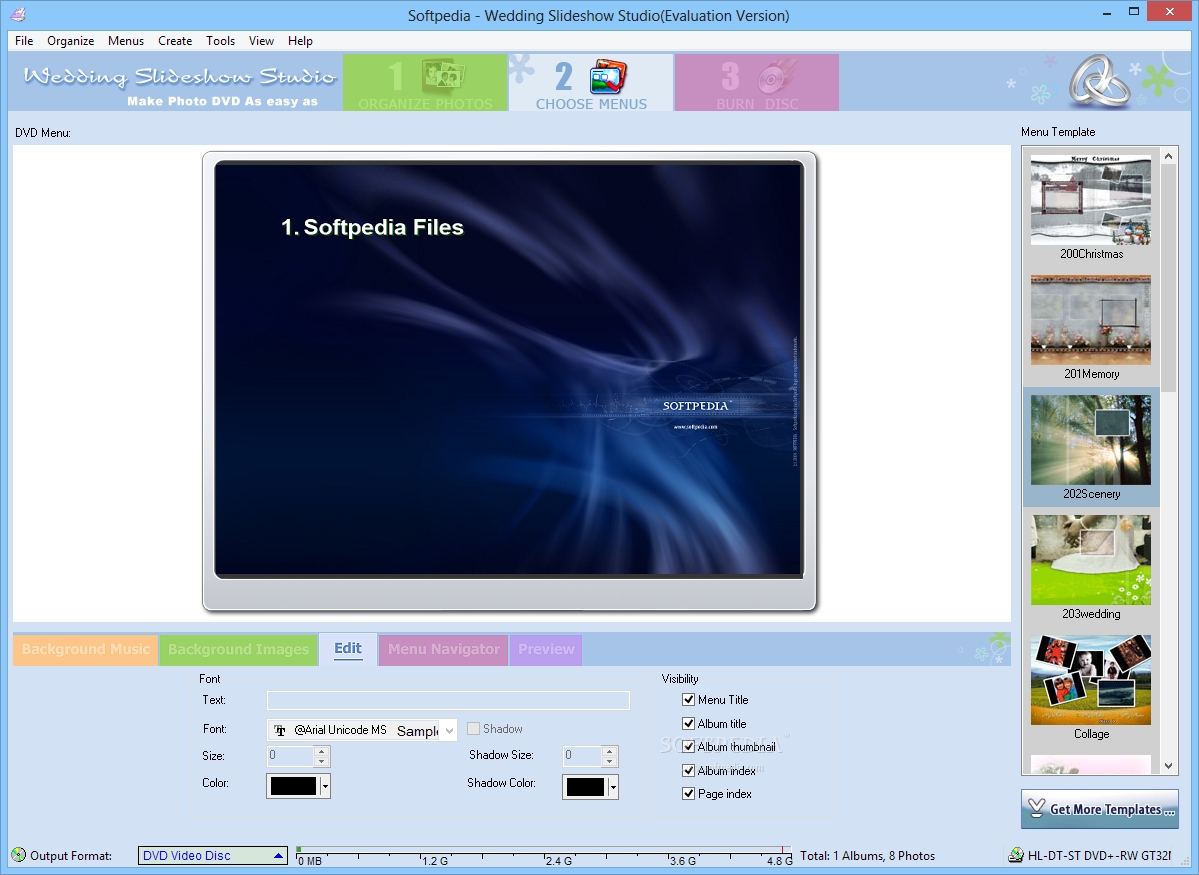Maximize the application window

(x=1134, y=12)
